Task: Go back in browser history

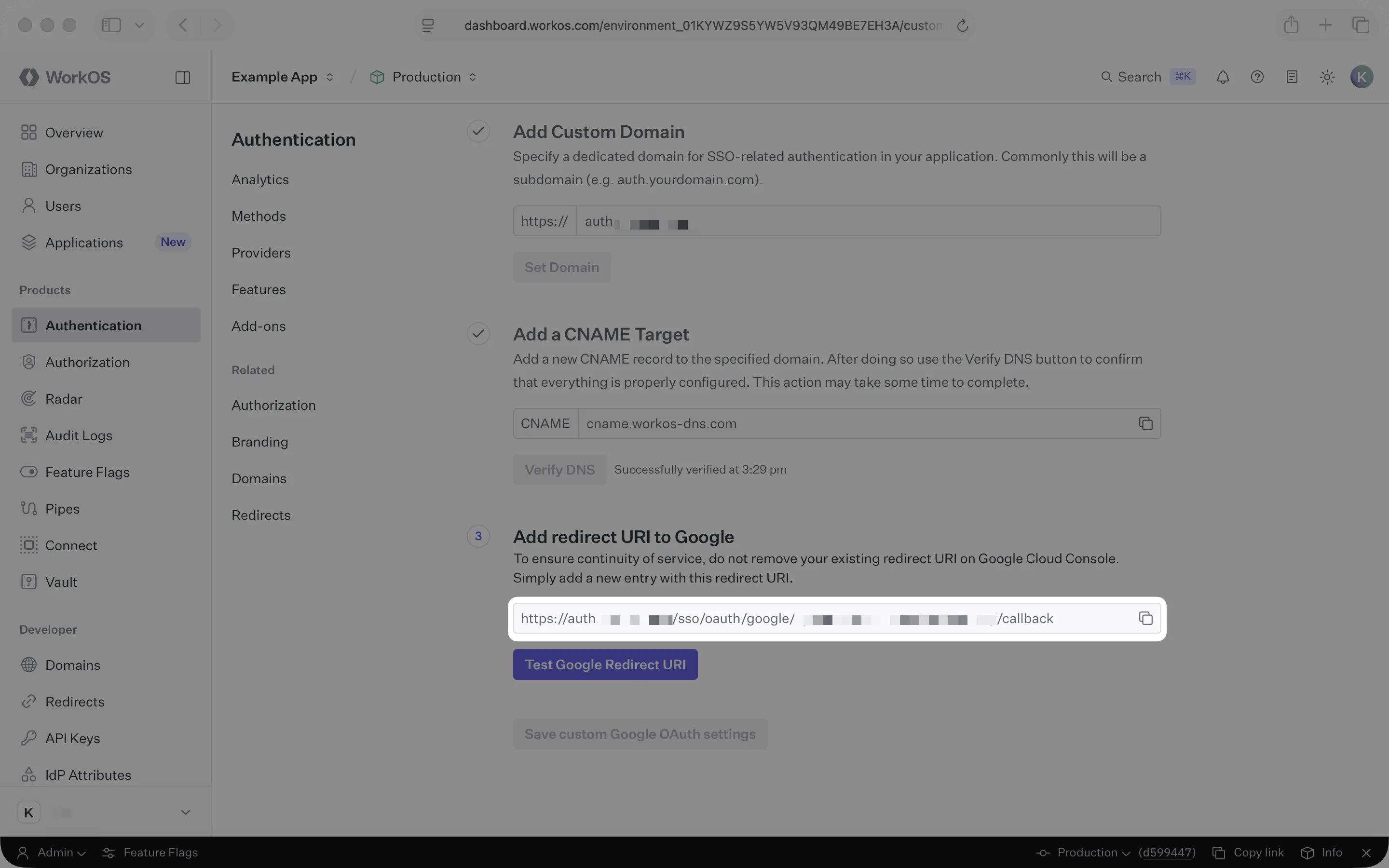Action: (x=183, y=25)
